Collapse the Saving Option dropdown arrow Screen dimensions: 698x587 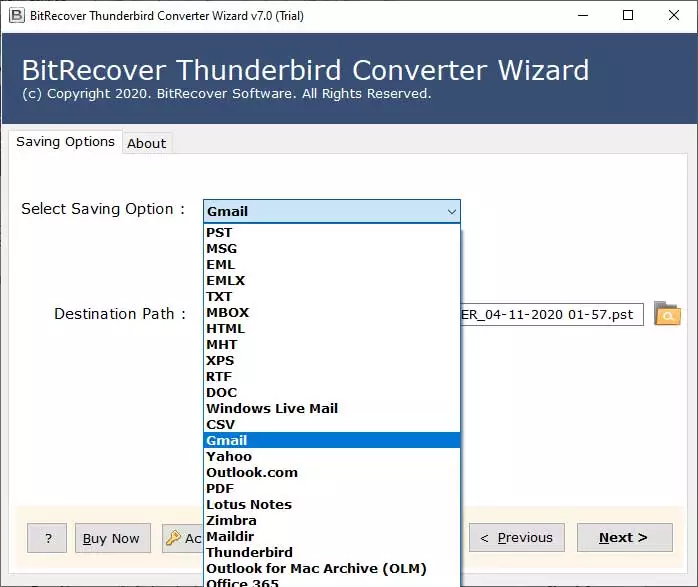point(451,211)
